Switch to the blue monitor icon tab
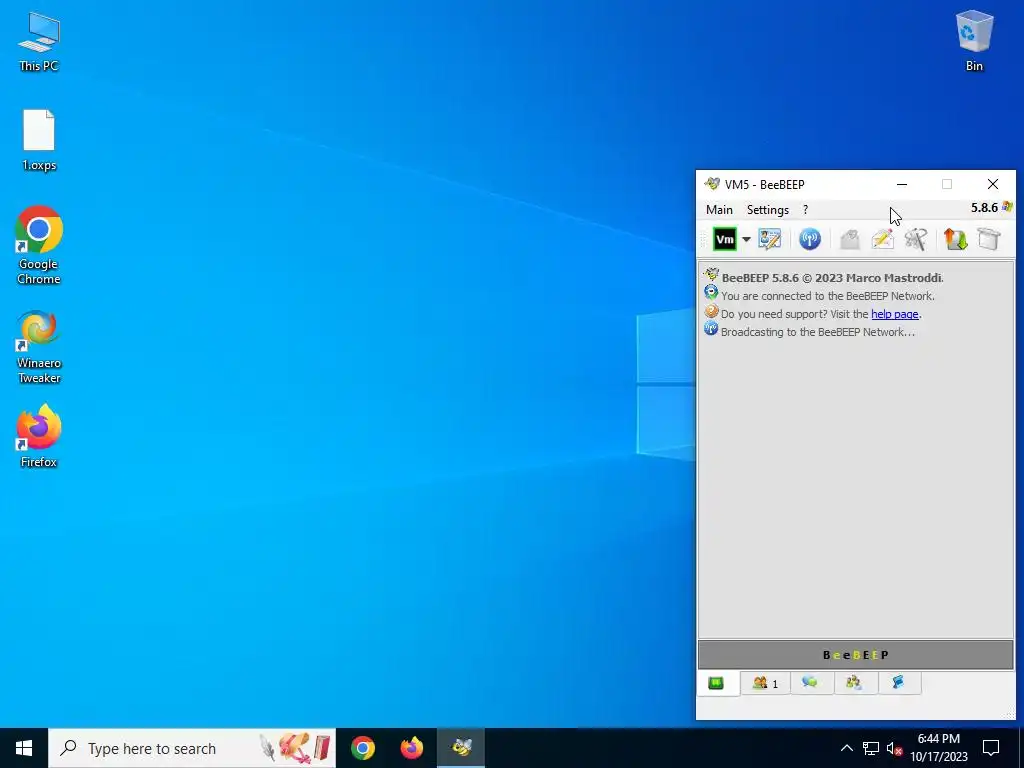The height and width of the screenshot is (768, 1024). 899,682
